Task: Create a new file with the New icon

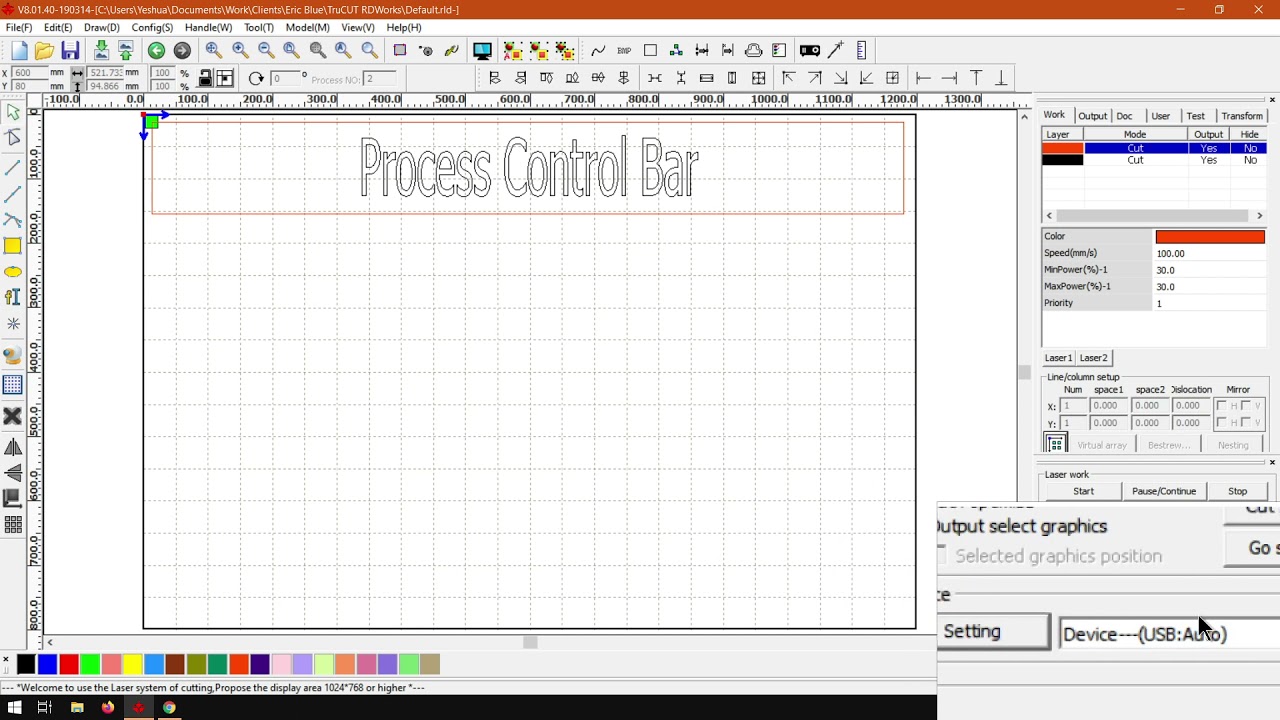Action: [19, 50]
